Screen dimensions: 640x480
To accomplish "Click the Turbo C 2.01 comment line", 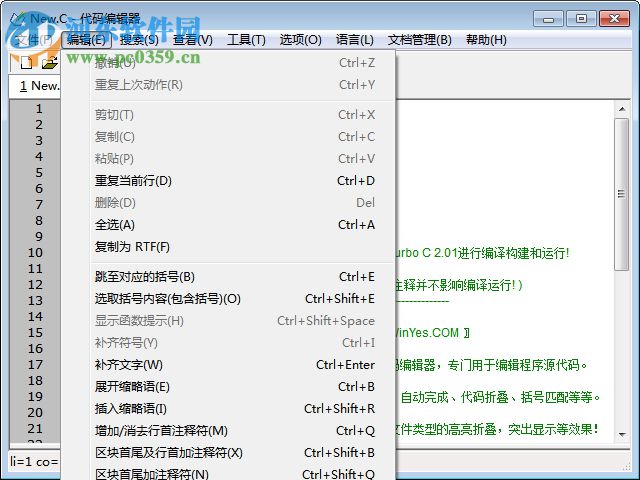I will (482, 253).
